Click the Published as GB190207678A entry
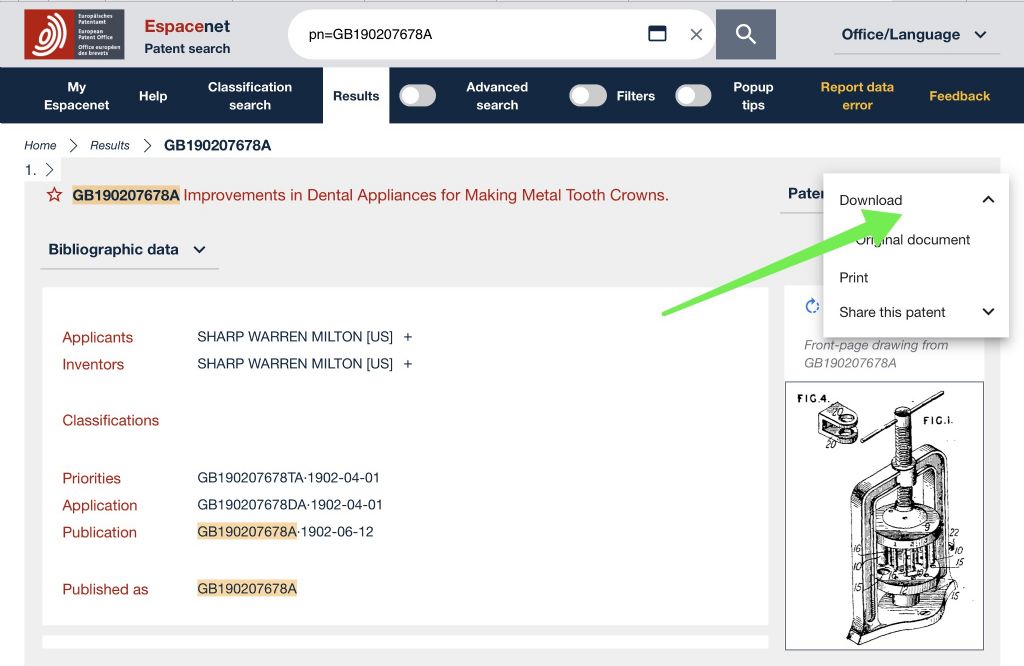The height and width of the screenshot is (666, 1024). (x=247, y=588)
